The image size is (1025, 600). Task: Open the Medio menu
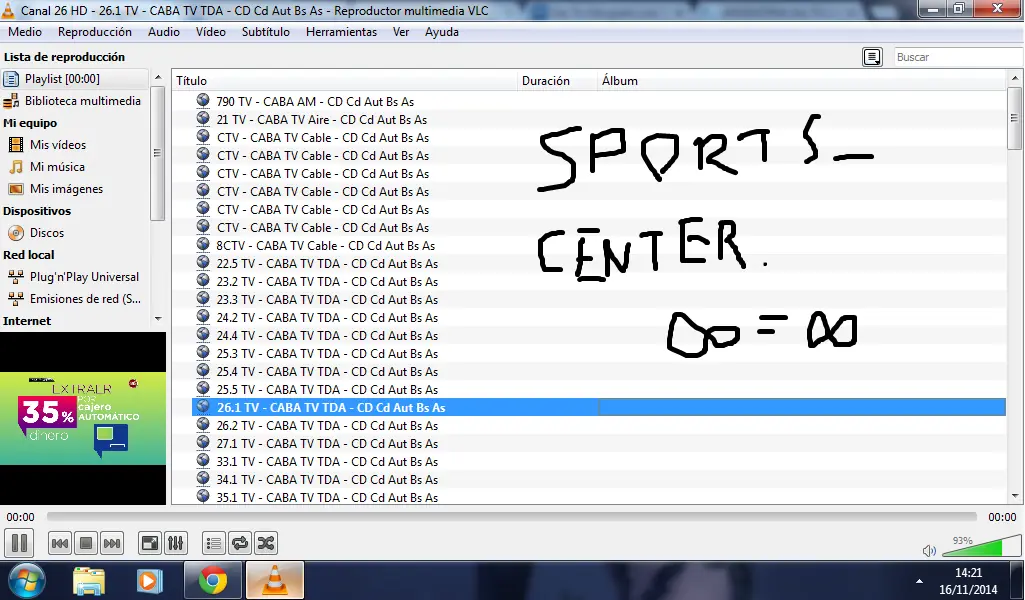(x=25, y=32)
